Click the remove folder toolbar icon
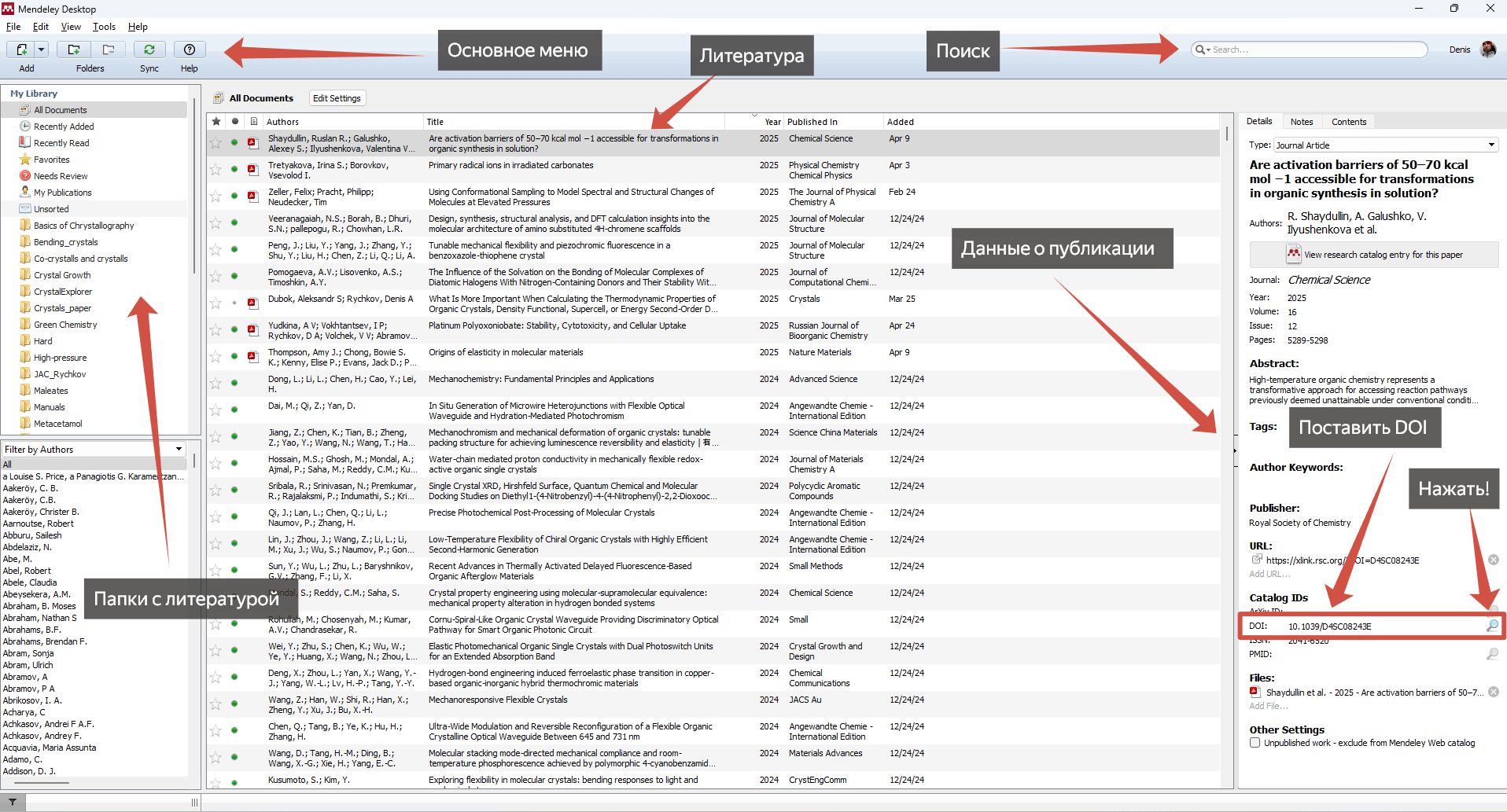This screenshot has width=1507, height=812. tap(109, 50)
